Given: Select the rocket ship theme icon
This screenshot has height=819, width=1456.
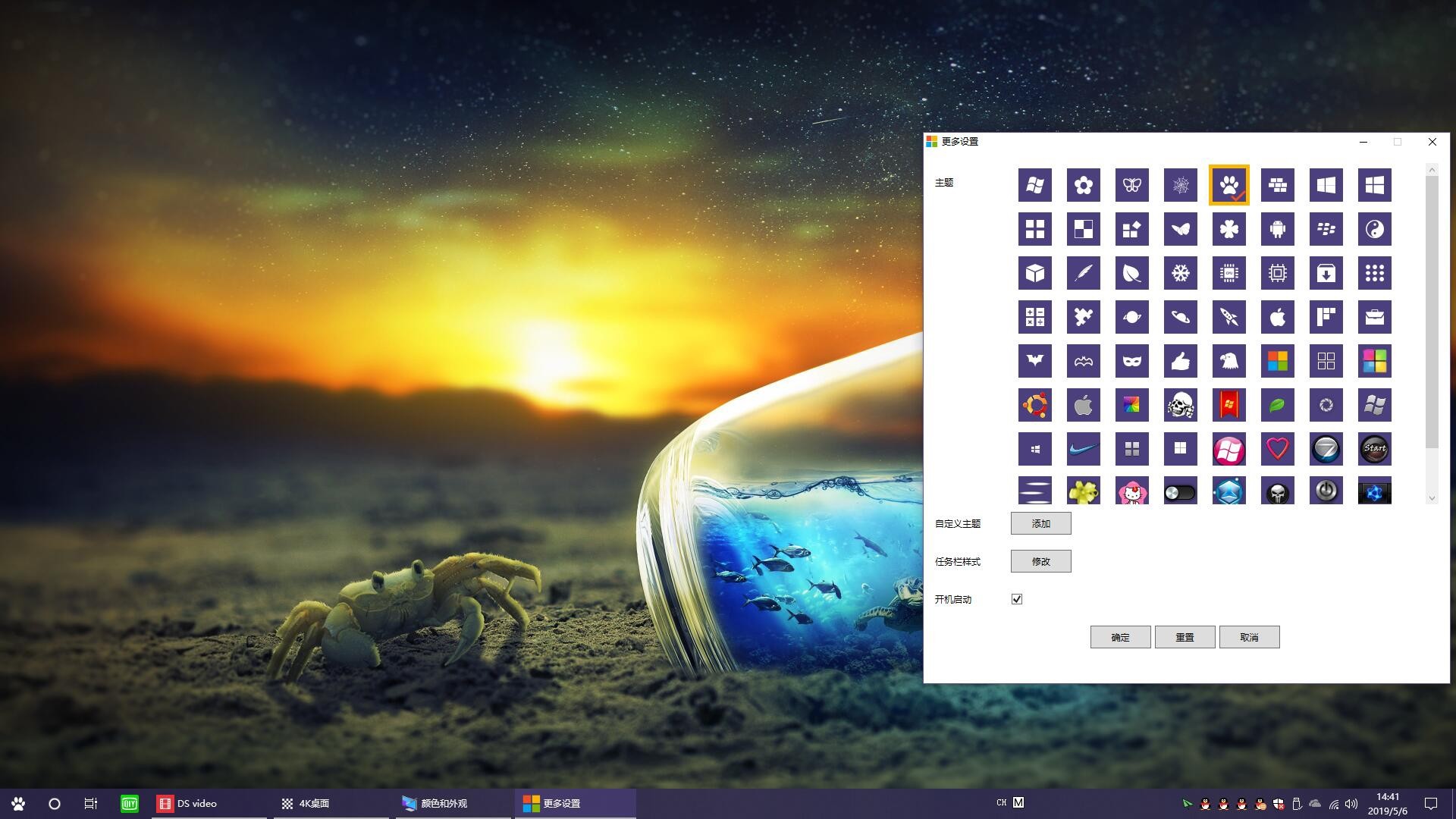Looking at the screenshot, I should (1228, 317).
